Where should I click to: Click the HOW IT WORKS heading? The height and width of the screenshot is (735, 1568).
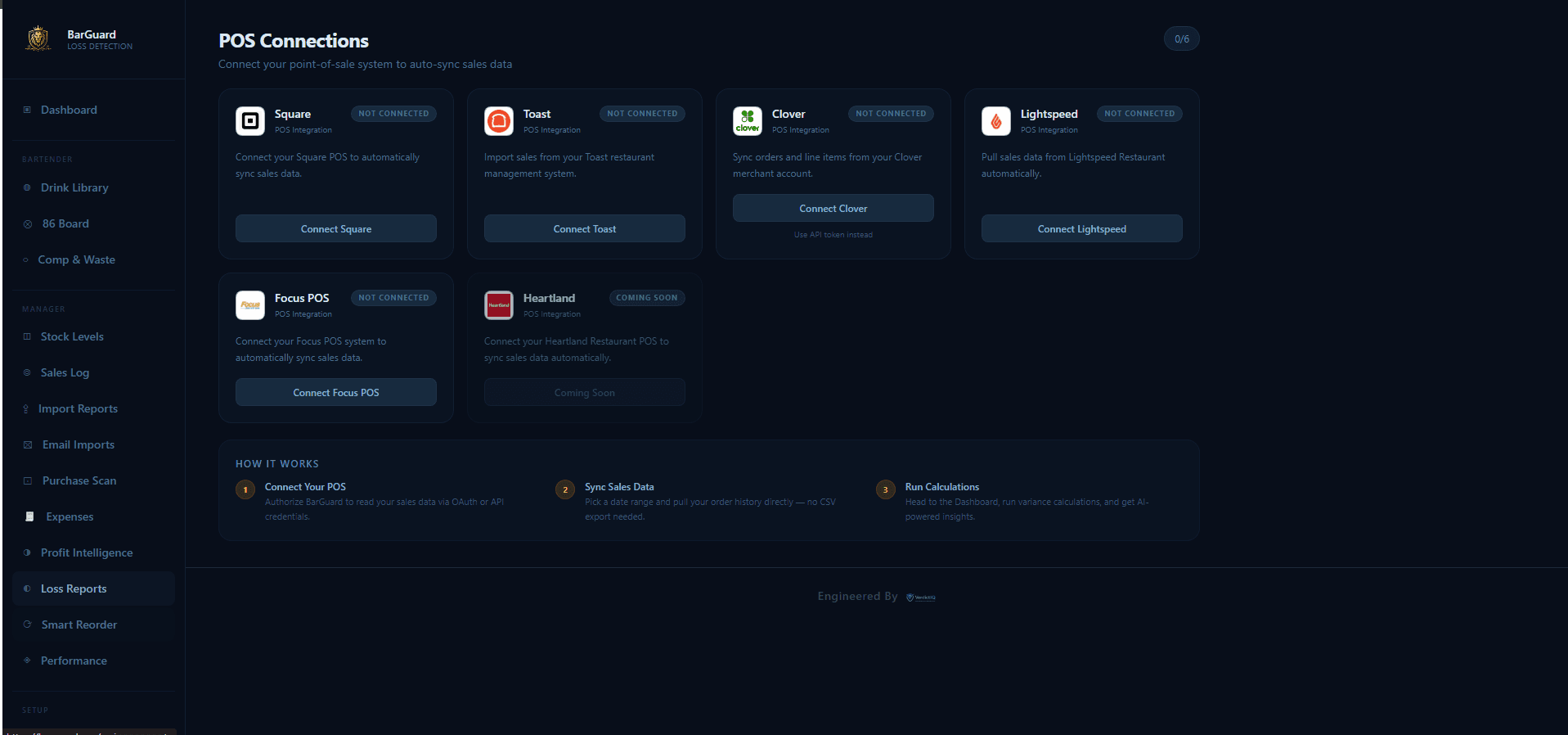point(277,464)
